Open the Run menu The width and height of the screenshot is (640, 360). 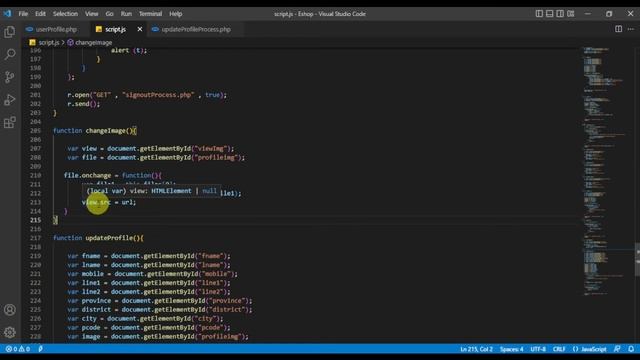(126, 14)
